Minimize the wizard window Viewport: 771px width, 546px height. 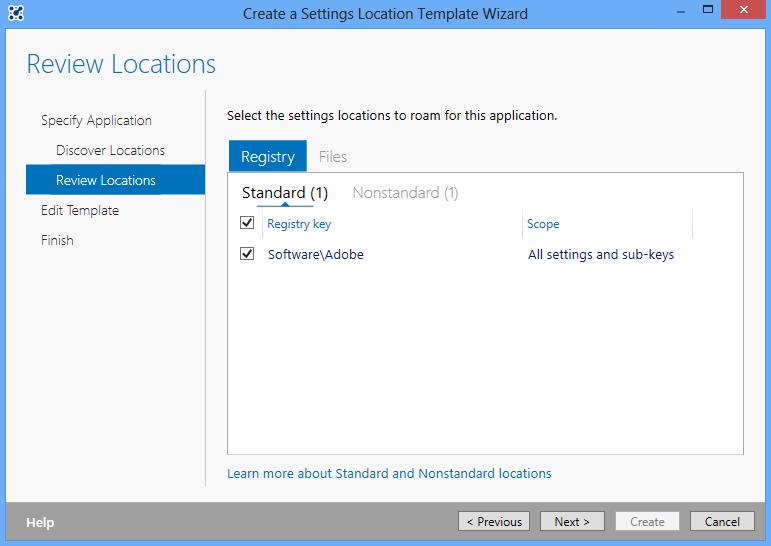pos(675,13)
